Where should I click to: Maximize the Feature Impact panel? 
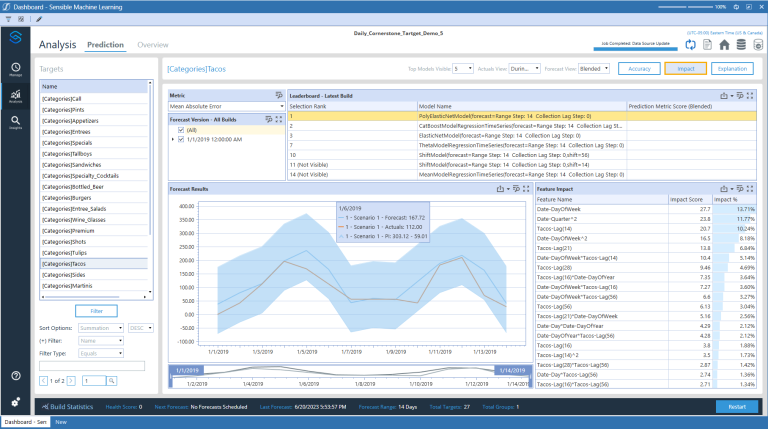pos(751,188)
